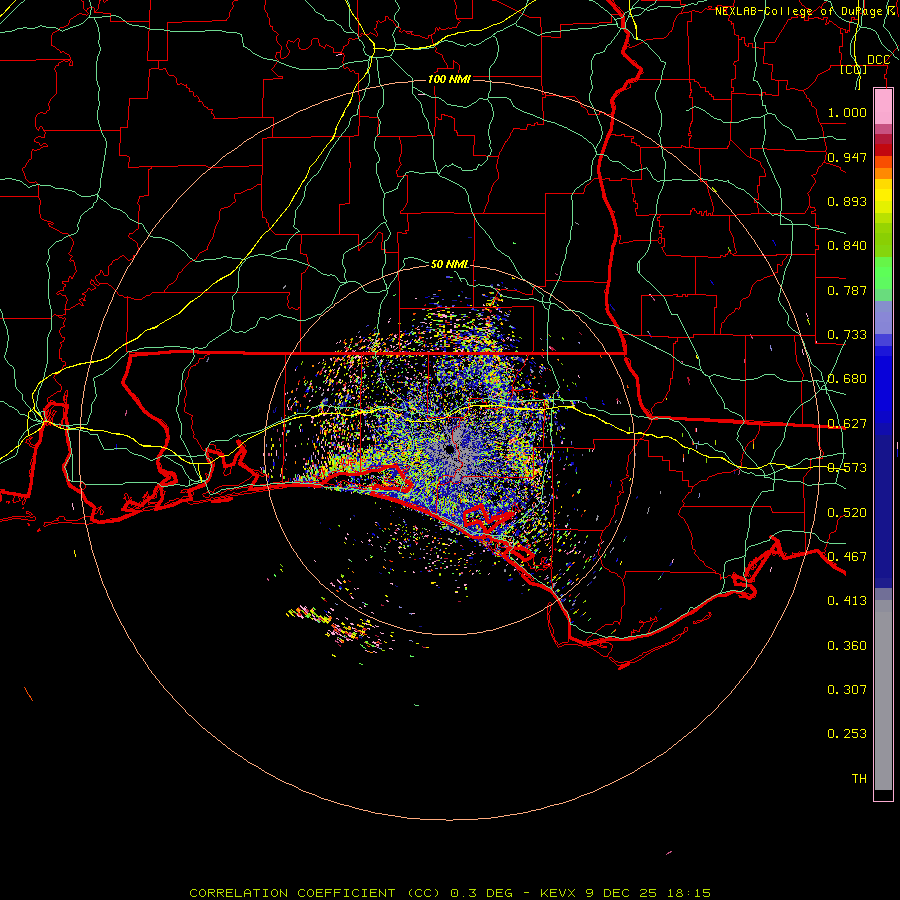This screenshot has width=900, height=900.
Task: Click the 0.627 legend value
Action: click(x=847, y=424)
